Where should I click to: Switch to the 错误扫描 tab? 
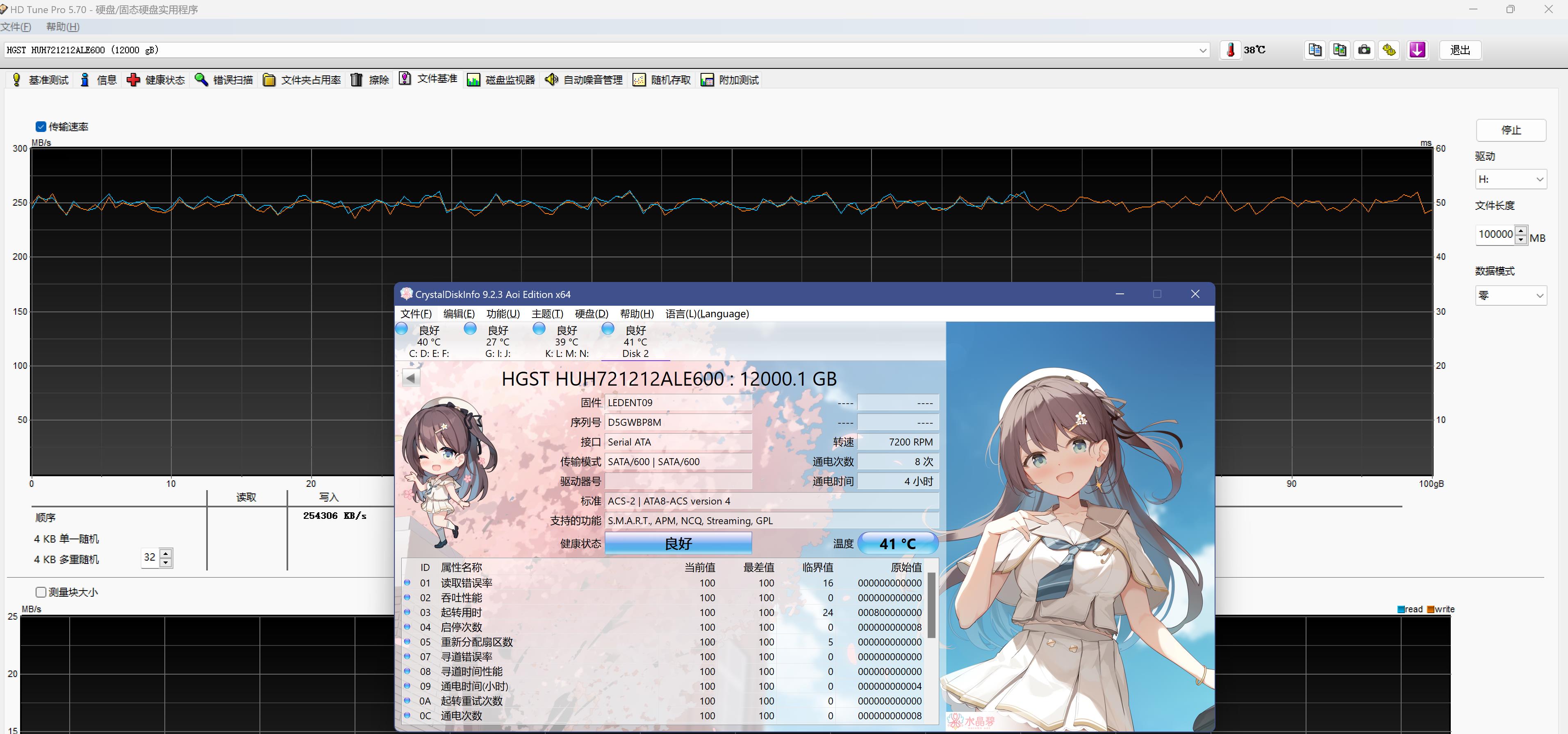[x=223, y=80]
